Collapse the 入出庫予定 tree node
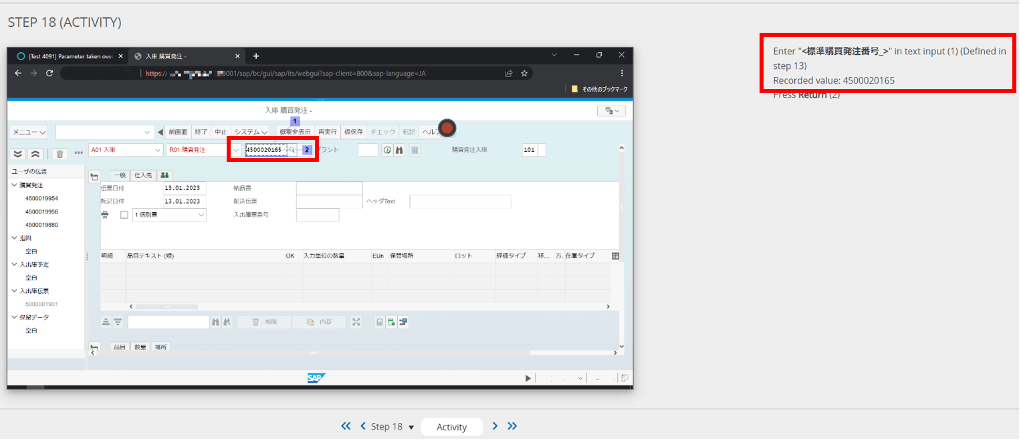1020x440 pixels. 14,265
